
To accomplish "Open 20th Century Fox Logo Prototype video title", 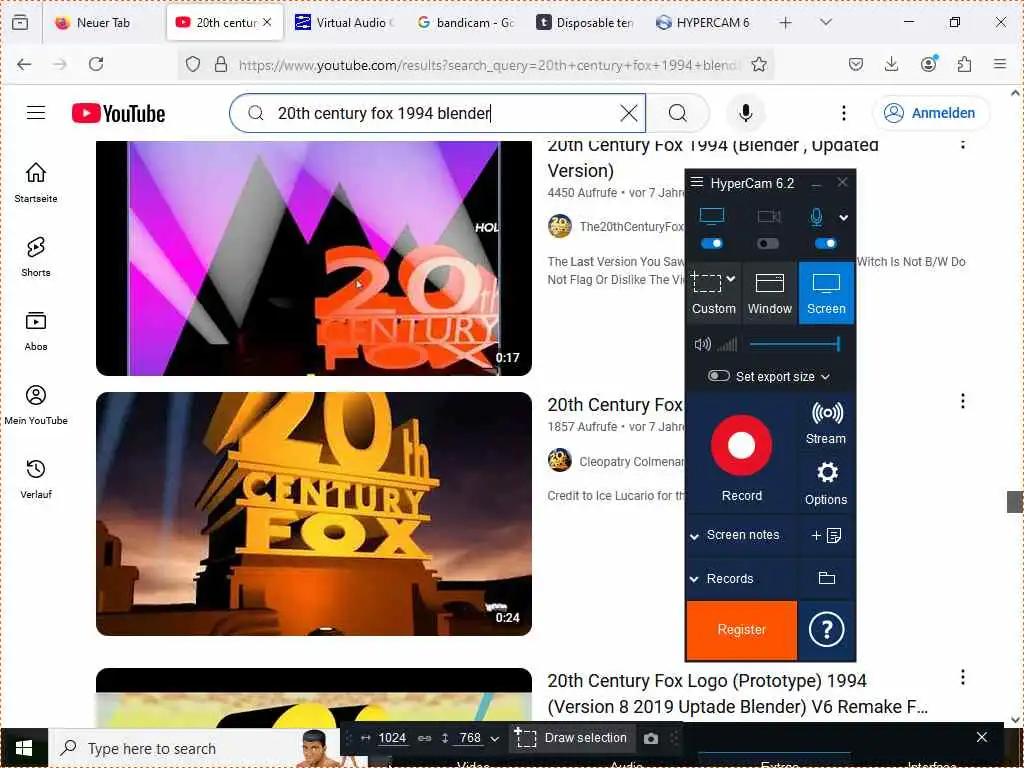I will (x=737, y=694).
